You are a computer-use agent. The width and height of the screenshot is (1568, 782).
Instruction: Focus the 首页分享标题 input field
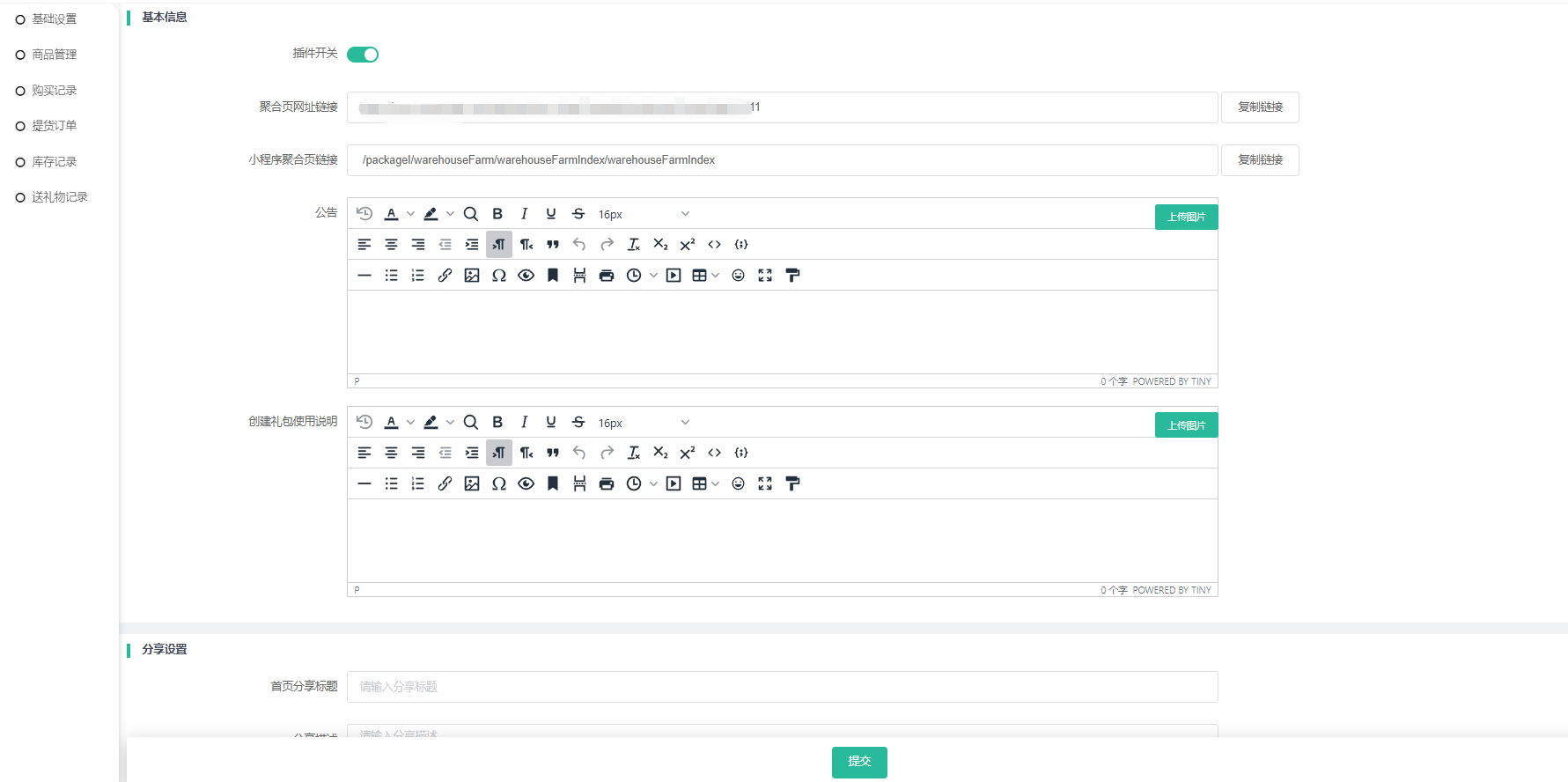point(783,687)
